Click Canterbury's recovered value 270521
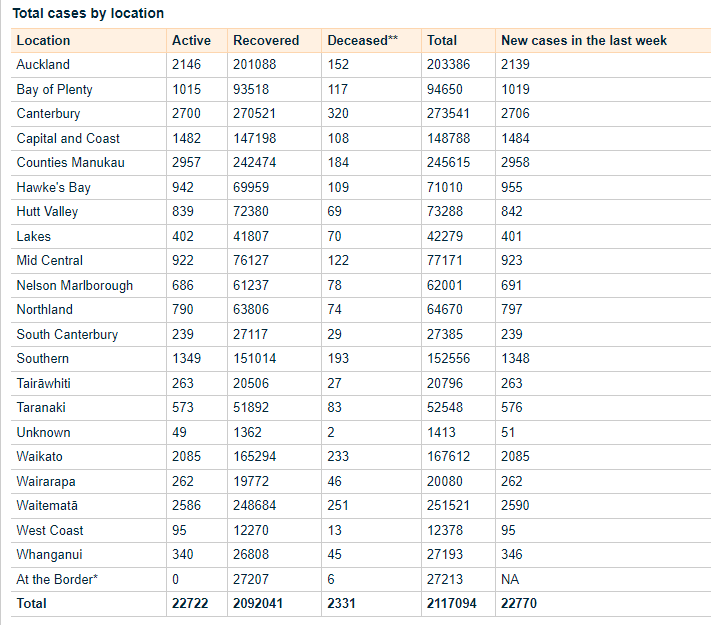 [258, 114]
